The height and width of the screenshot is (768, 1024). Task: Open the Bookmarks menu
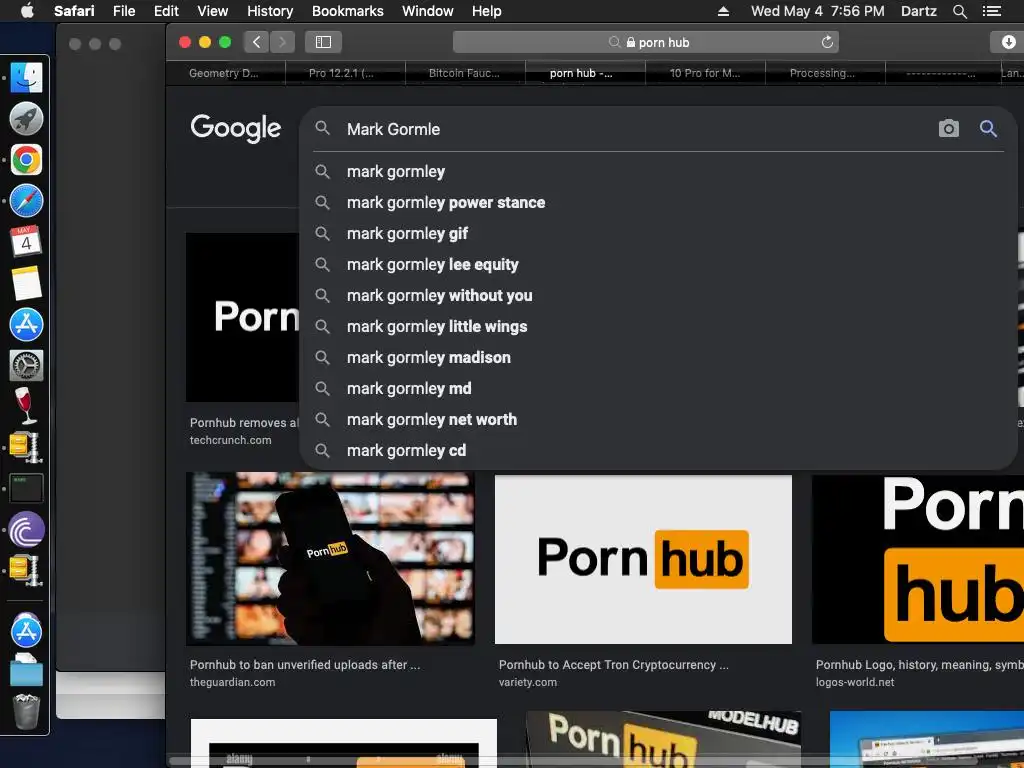click(x=347, y=11)
